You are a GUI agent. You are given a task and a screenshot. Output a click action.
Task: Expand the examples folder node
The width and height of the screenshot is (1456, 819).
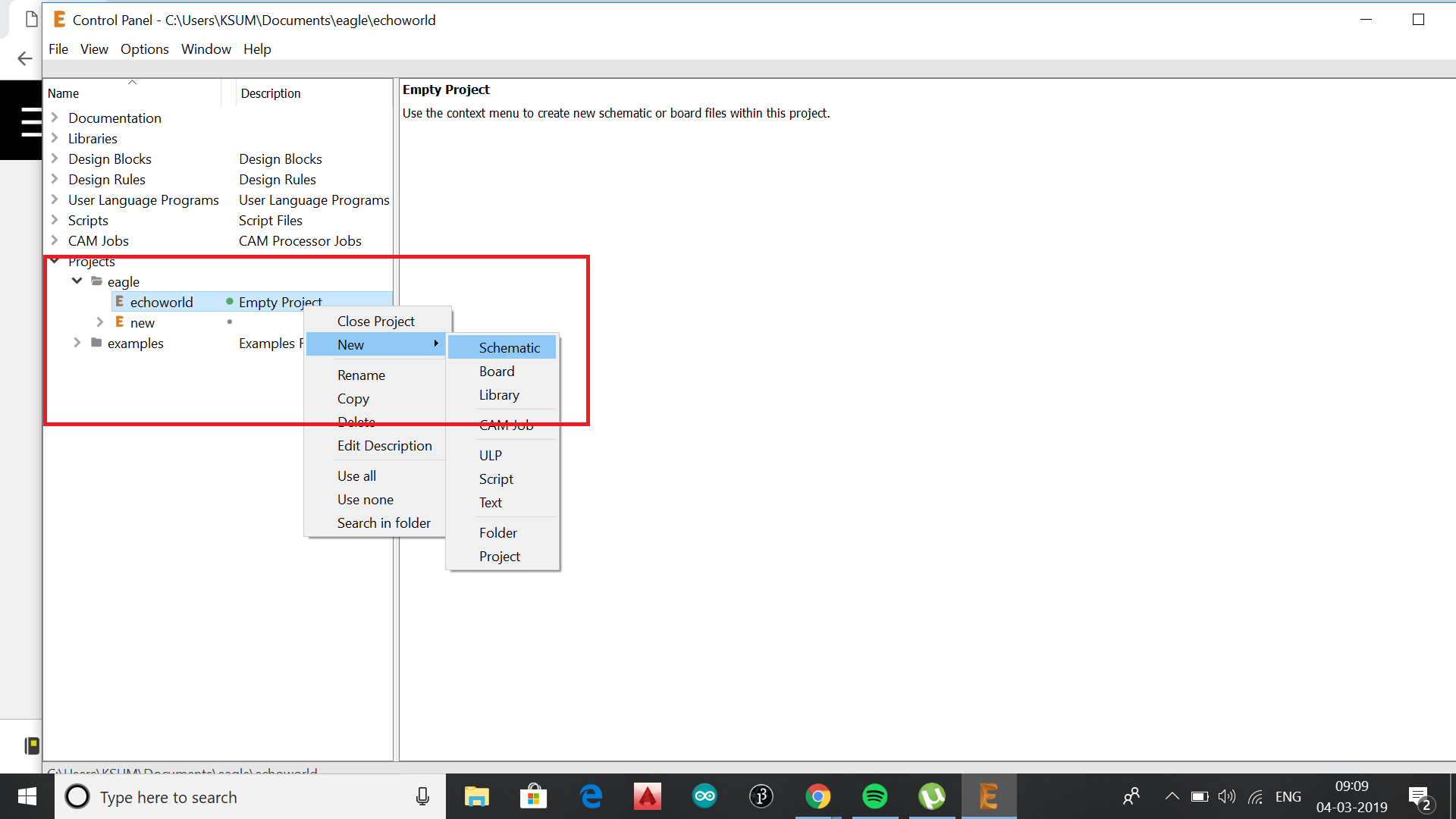(x=77, y=343)
